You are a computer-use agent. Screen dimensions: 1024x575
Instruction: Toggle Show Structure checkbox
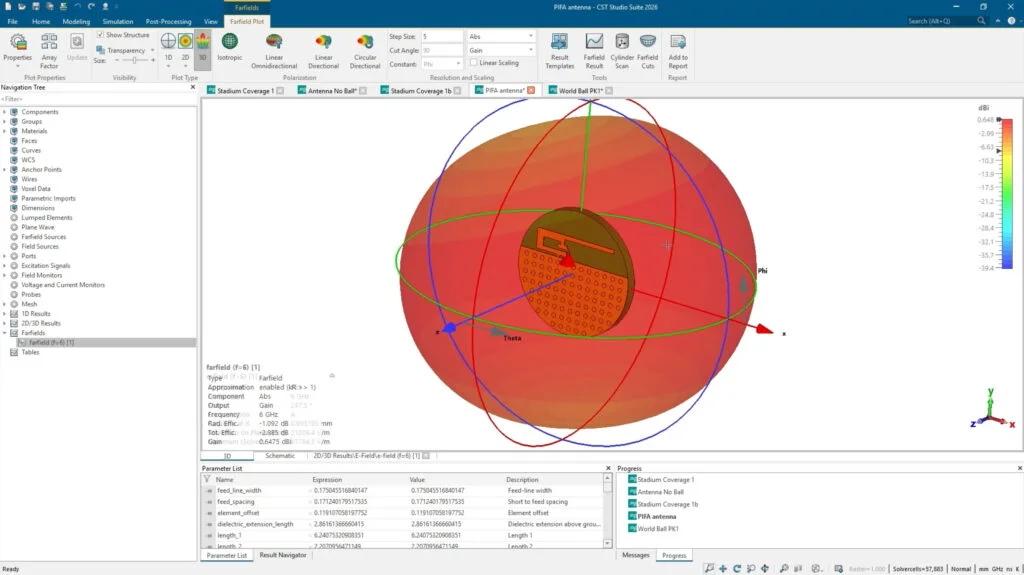(100, 35)
